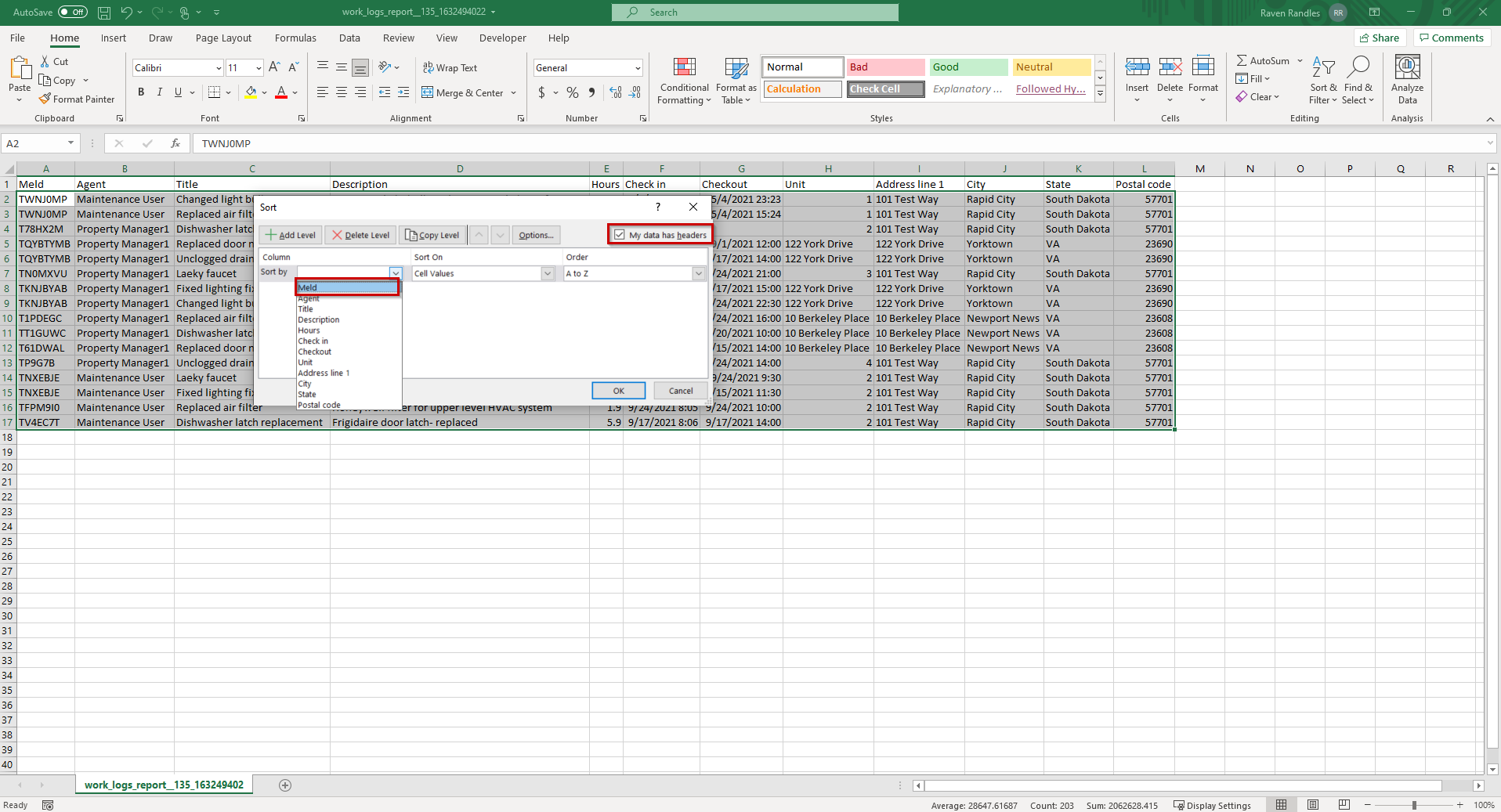
Task: Click the Format as Table icon
Action: tap(736, 67)
